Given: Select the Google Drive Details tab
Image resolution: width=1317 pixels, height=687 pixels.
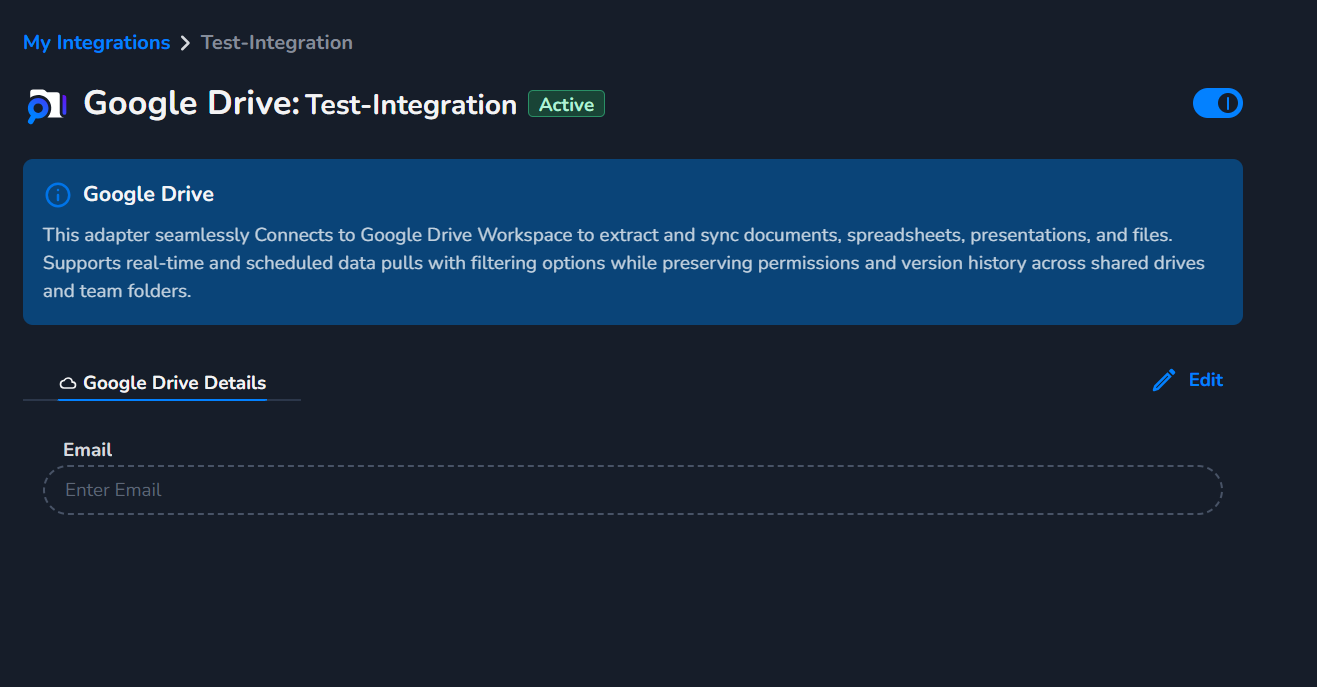Looking at the screenshot, I should point(162,383).
